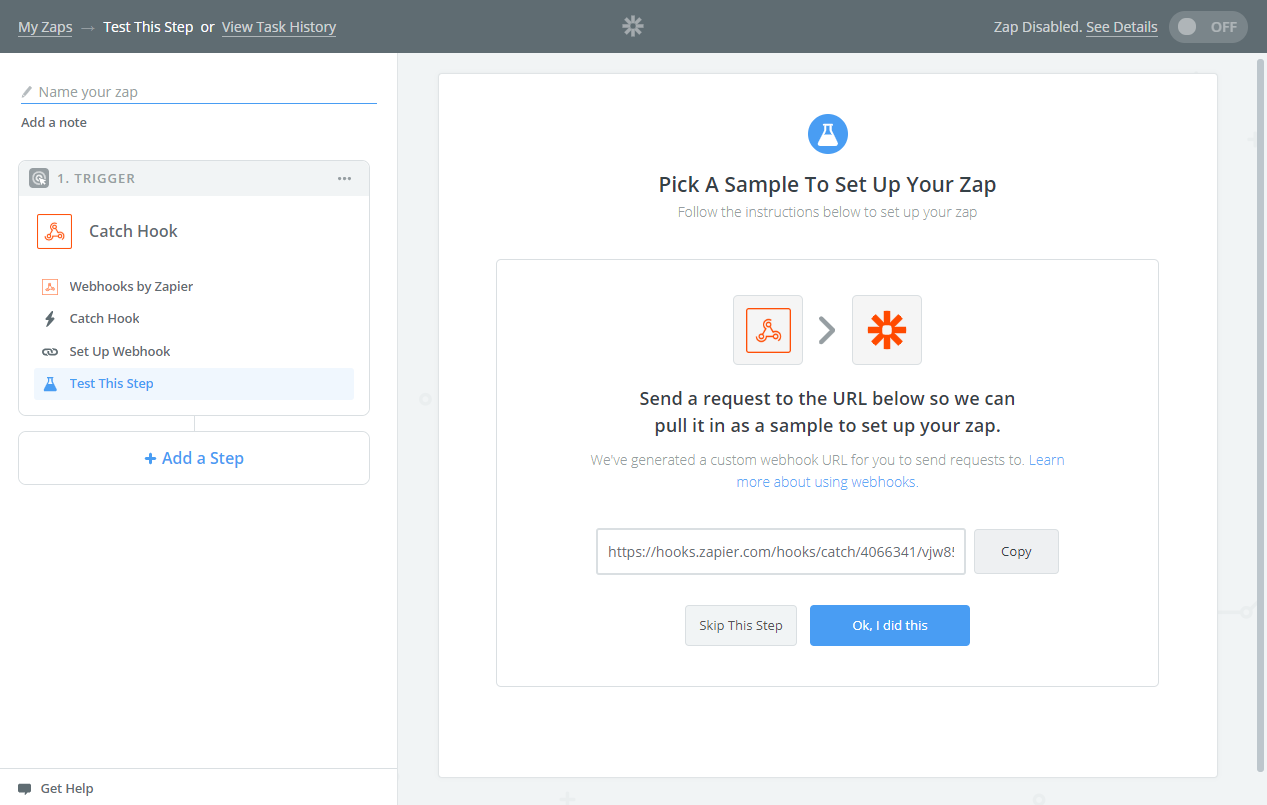Expand Add a Step below the trigger
Screen dimensions: 1267x805
point(194,458)
